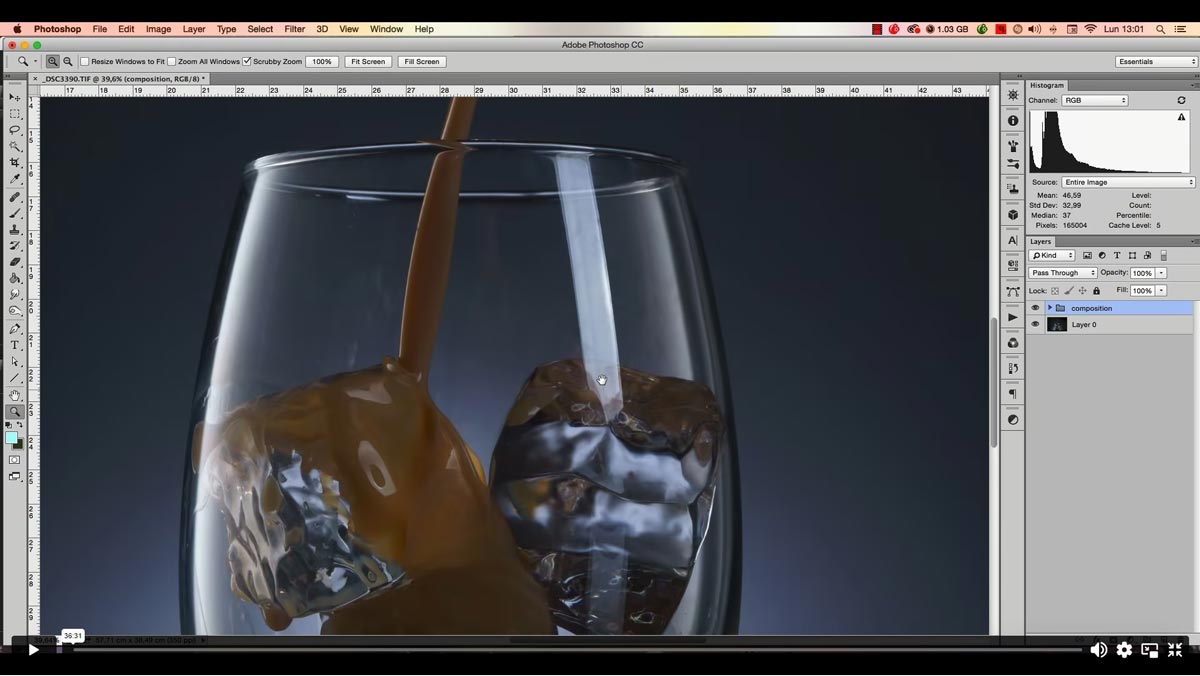Open the Source Entire Image dropdown

tap(1129, 182)
